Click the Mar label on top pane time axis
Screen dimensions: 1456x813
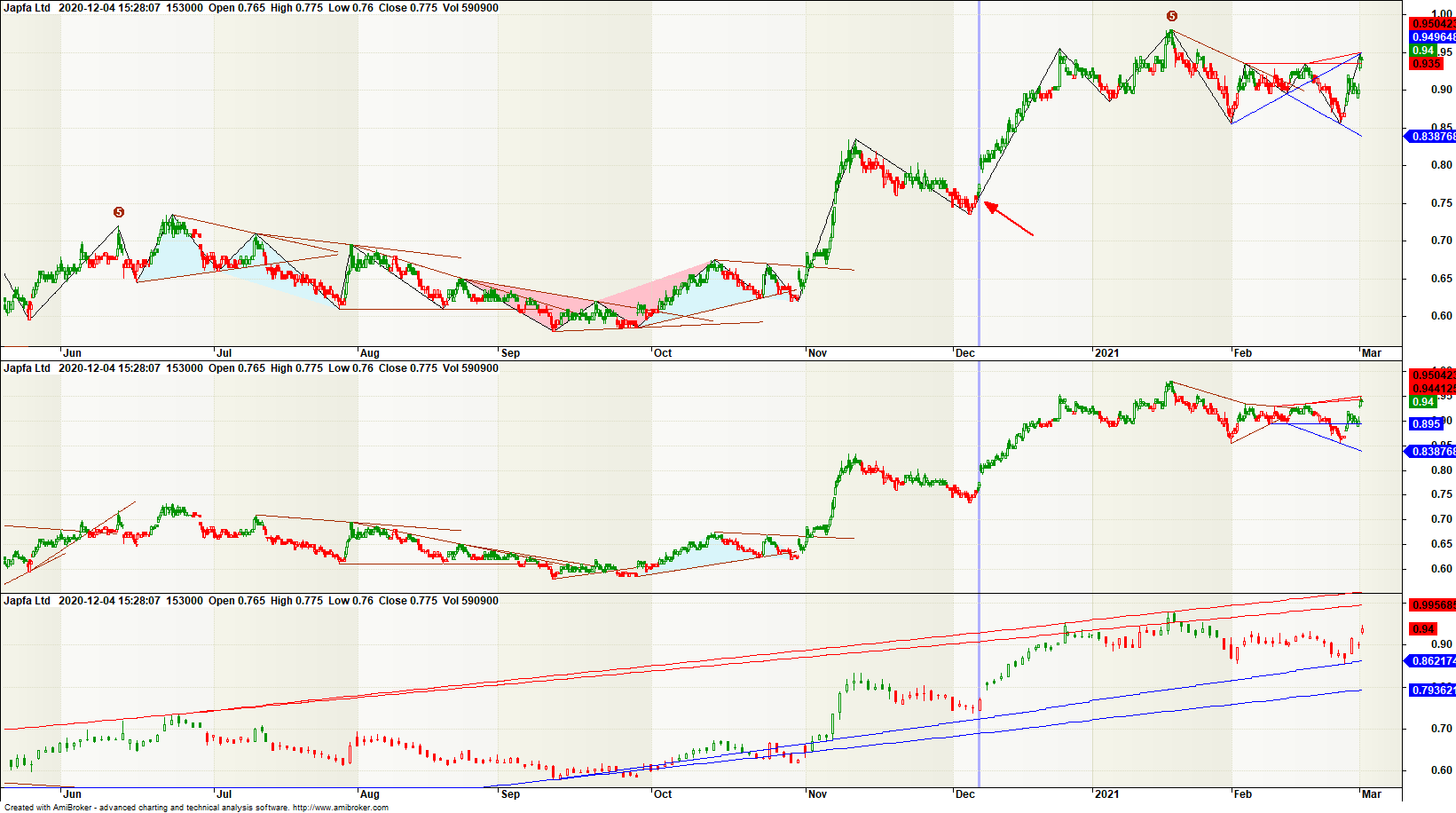pos(1372,353)
